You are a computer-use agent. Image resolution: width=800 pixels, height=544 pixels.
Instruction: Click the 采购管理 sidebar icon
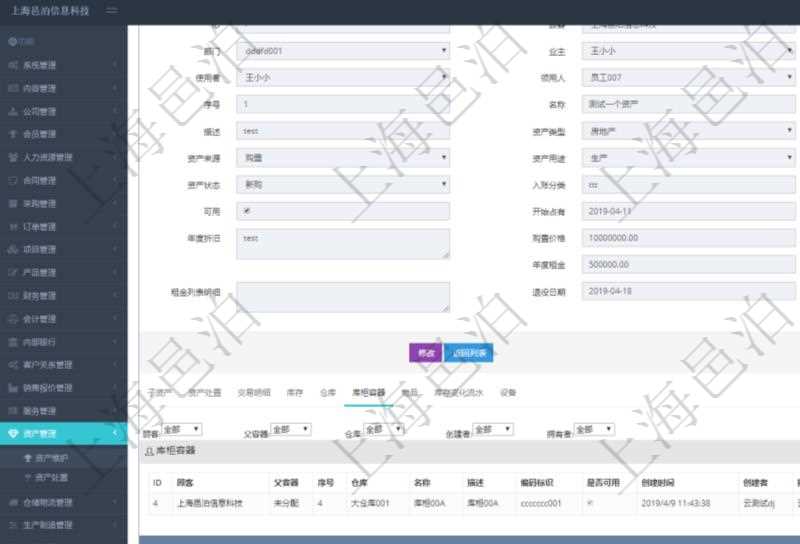12,204
